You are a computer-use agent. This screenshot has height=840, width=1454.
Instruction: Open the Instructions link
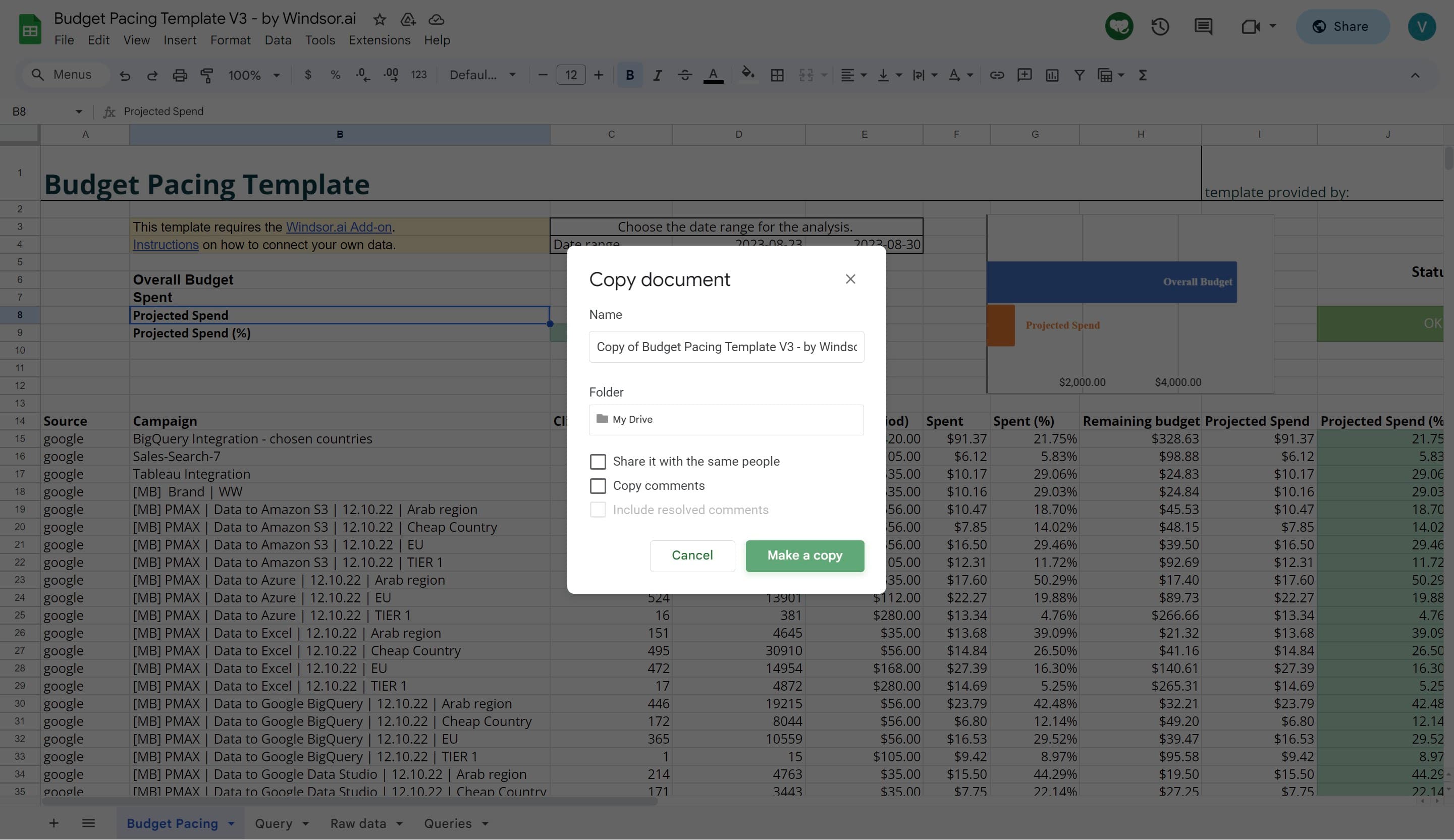pos(166,245)
